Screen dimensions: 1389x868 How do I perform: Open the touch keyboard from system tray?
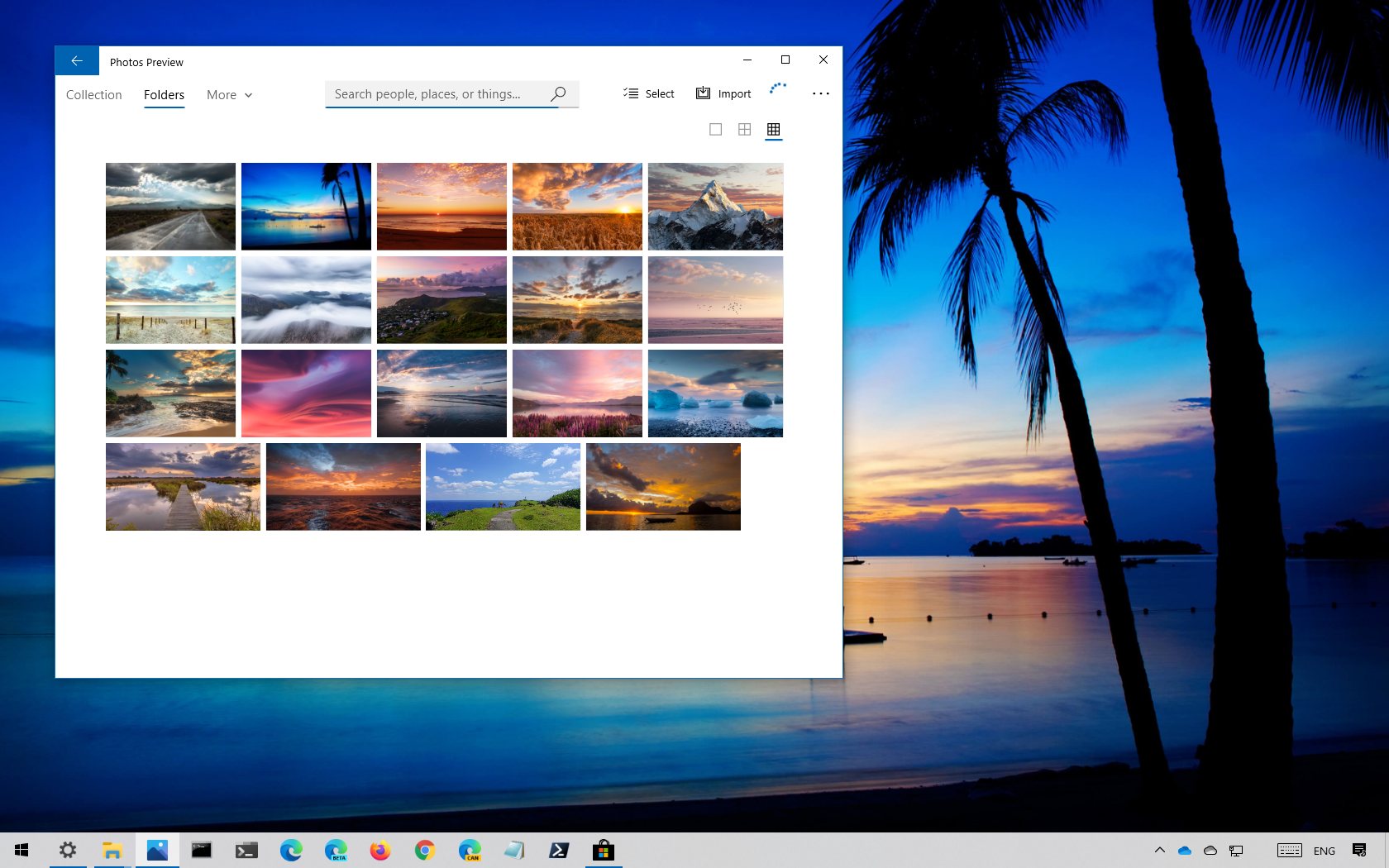pyautogui.click(x=1289, y=850)
